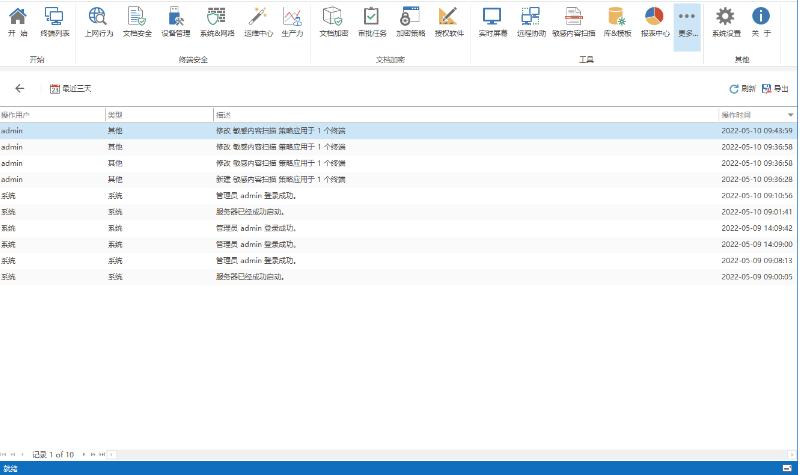Open 实时屏幕 real-time screen tool

pos(491,22)
